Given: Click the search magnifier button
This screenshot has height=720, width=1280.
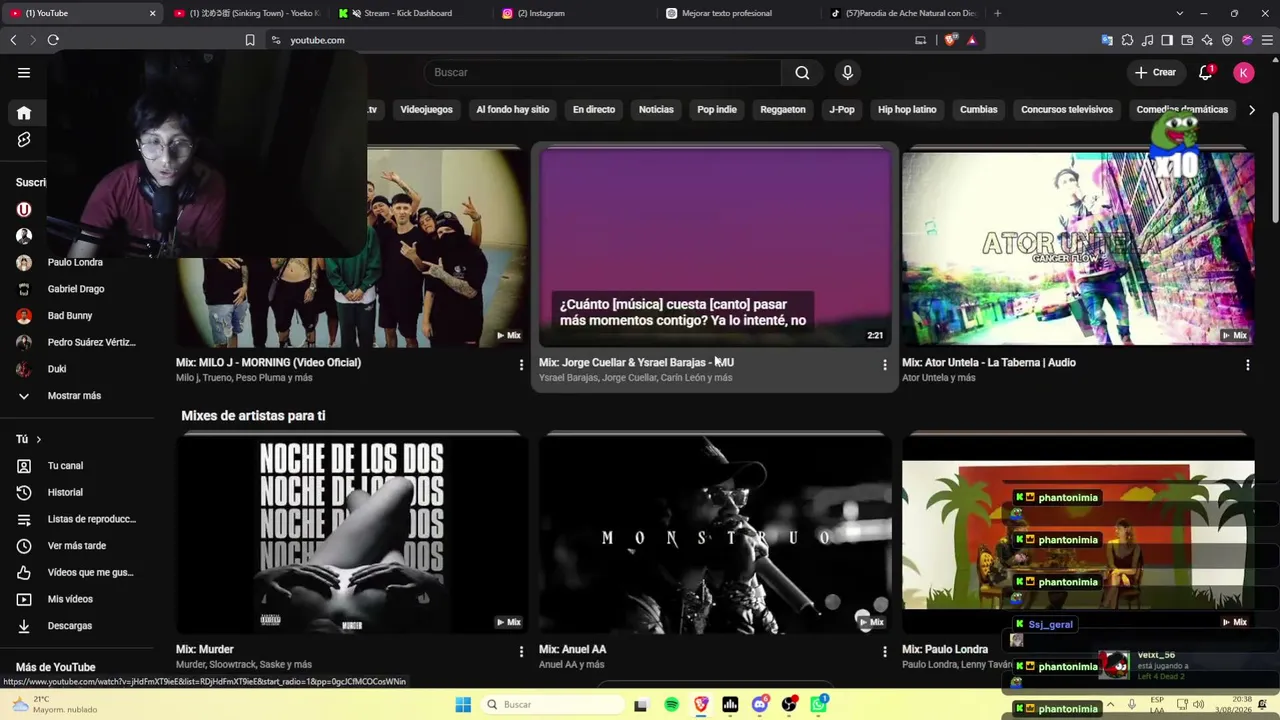Looking at the screenshot, I should (x=802, y=72).
